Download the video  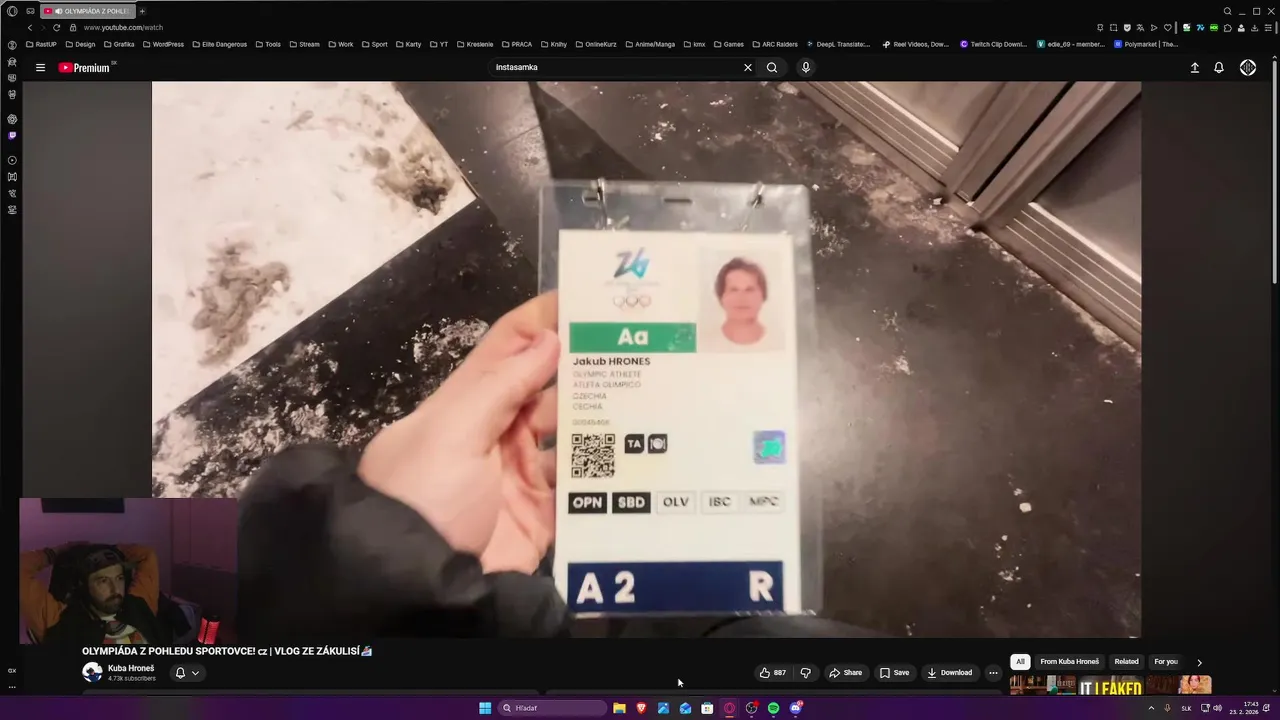click(949, 673)
